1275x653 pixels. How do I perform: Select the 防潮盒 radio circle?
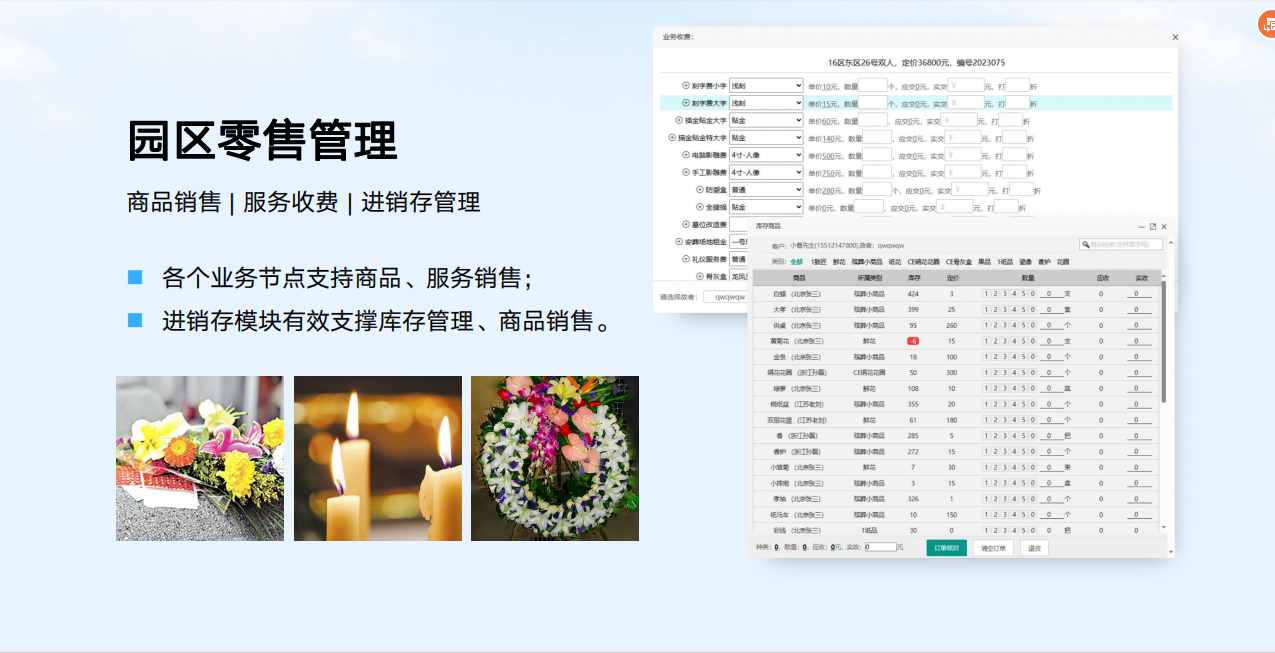click(700, 189)
